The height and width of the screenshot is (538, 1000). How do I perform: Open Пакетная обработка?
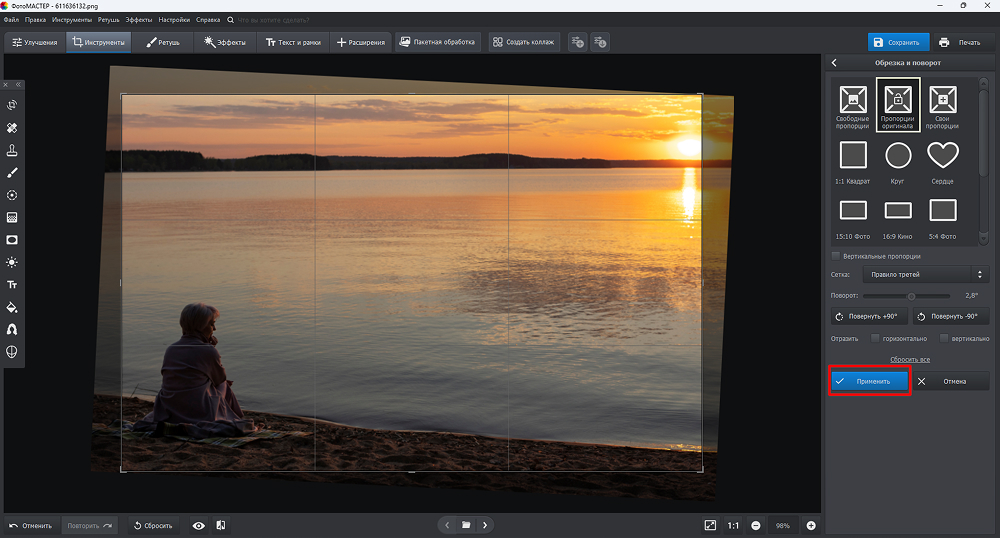click(x=438, y=42)
